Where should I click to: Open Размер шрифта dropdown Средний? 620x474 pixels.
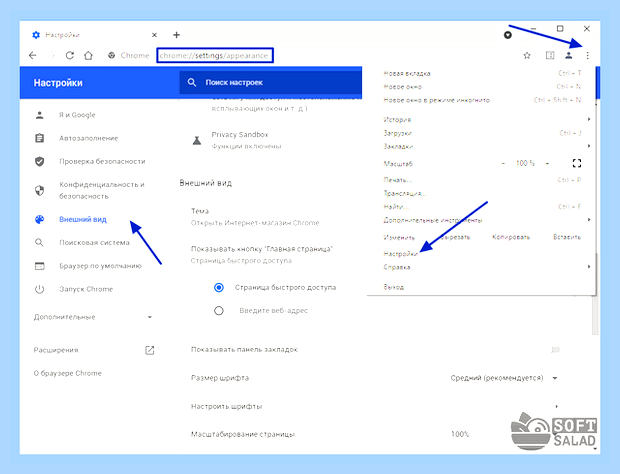coord(504,378)
